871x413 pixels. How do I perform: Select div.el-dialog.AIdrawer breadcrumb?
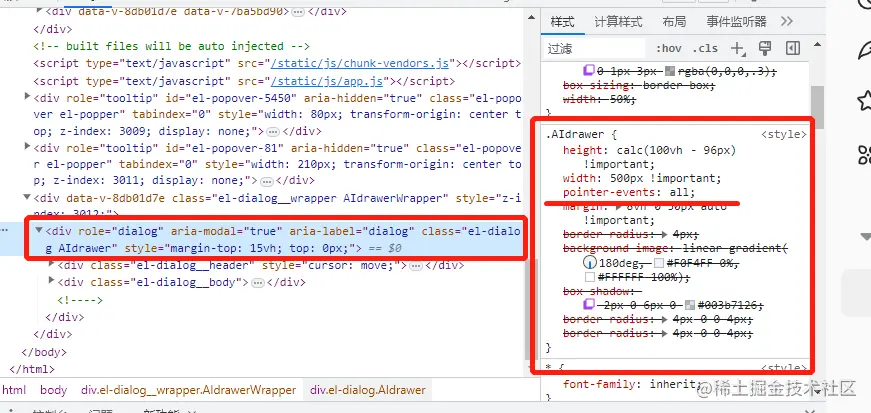coord(368,390)
